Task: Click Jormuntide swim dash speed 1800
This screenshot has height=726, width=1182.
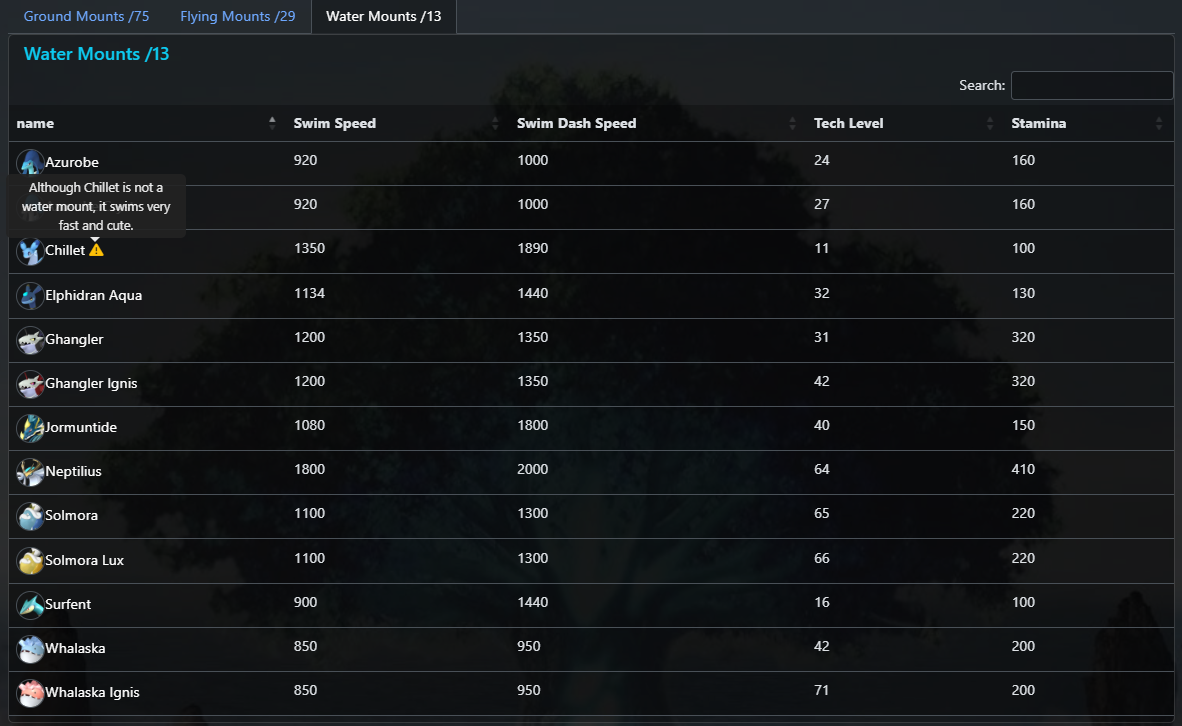Action: pyautogui.click(x=532, y=425)
